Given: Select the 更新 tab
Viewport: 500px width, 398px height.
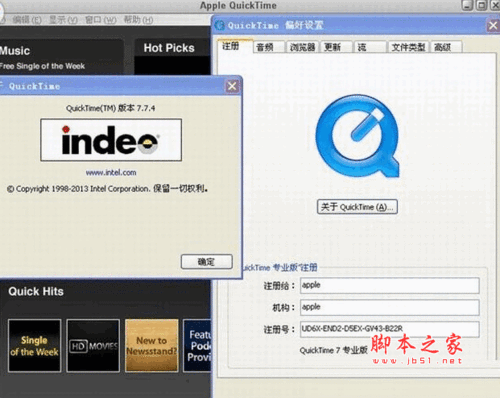Looking at the screenshot, I should click(336, 47).
